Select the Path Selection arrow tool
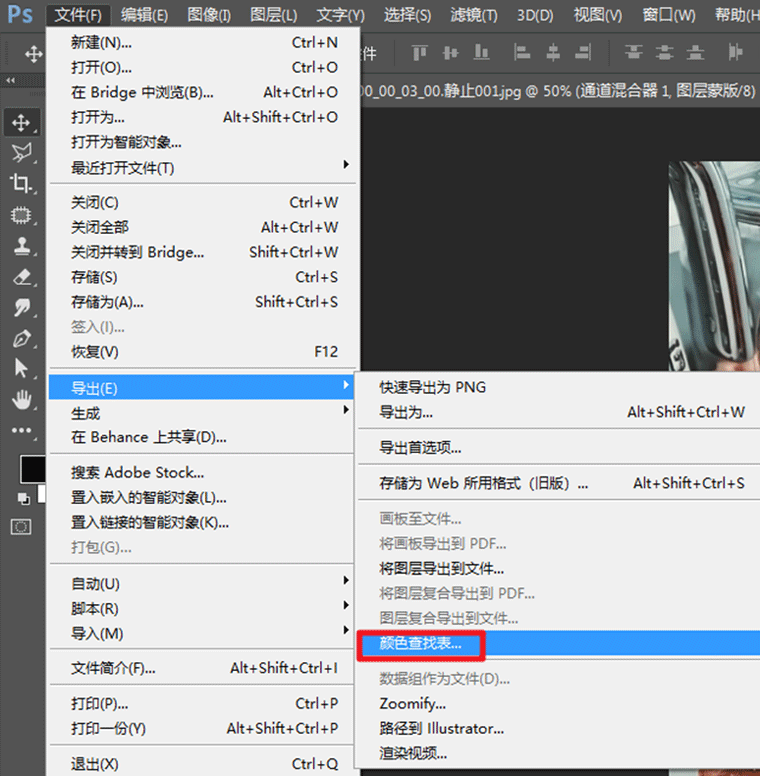 pyautogui.click(x=21, y=369)
